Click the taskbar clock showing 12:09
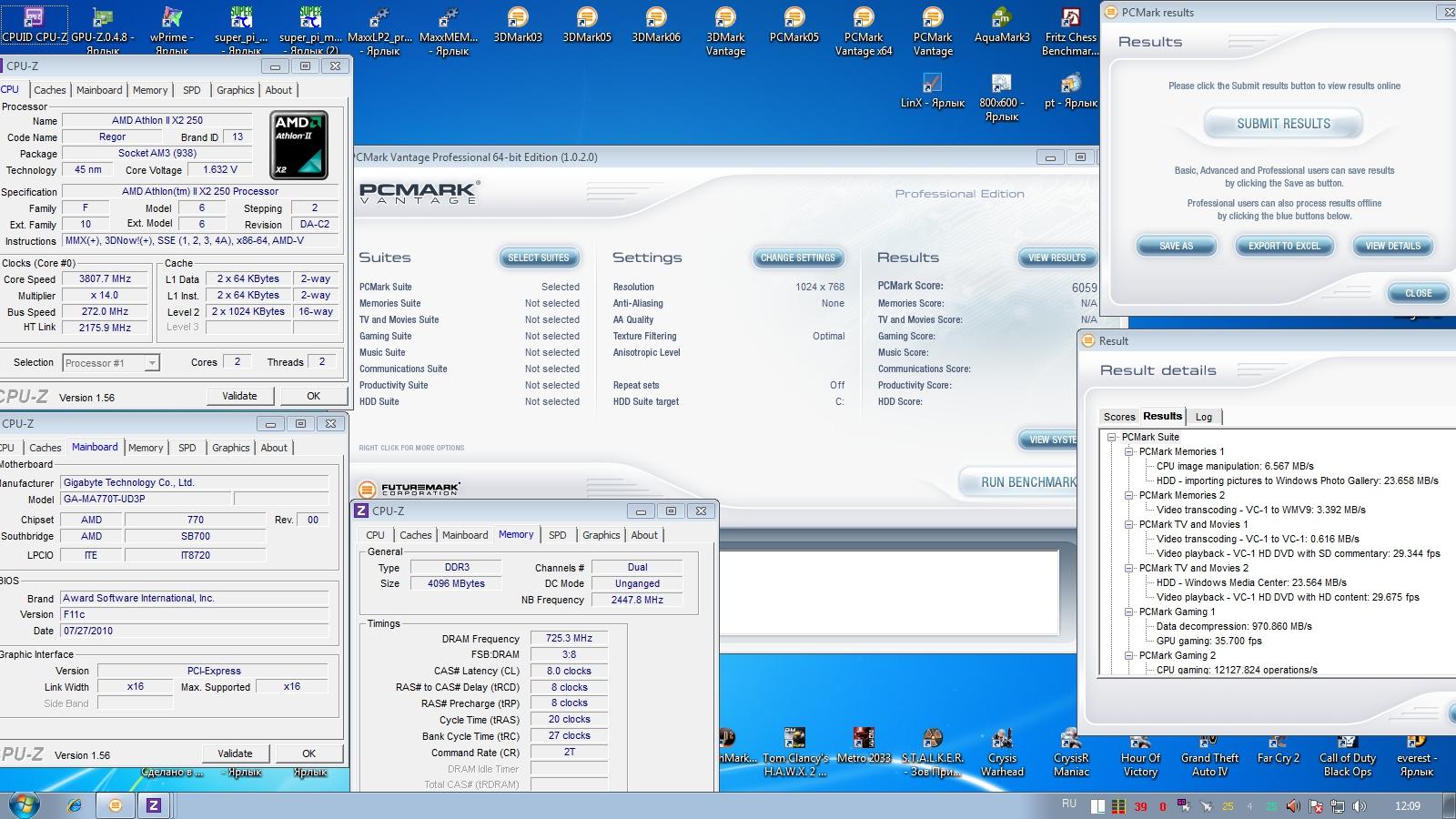This screenshot has height=819, width=1456. pos(1407,806)
